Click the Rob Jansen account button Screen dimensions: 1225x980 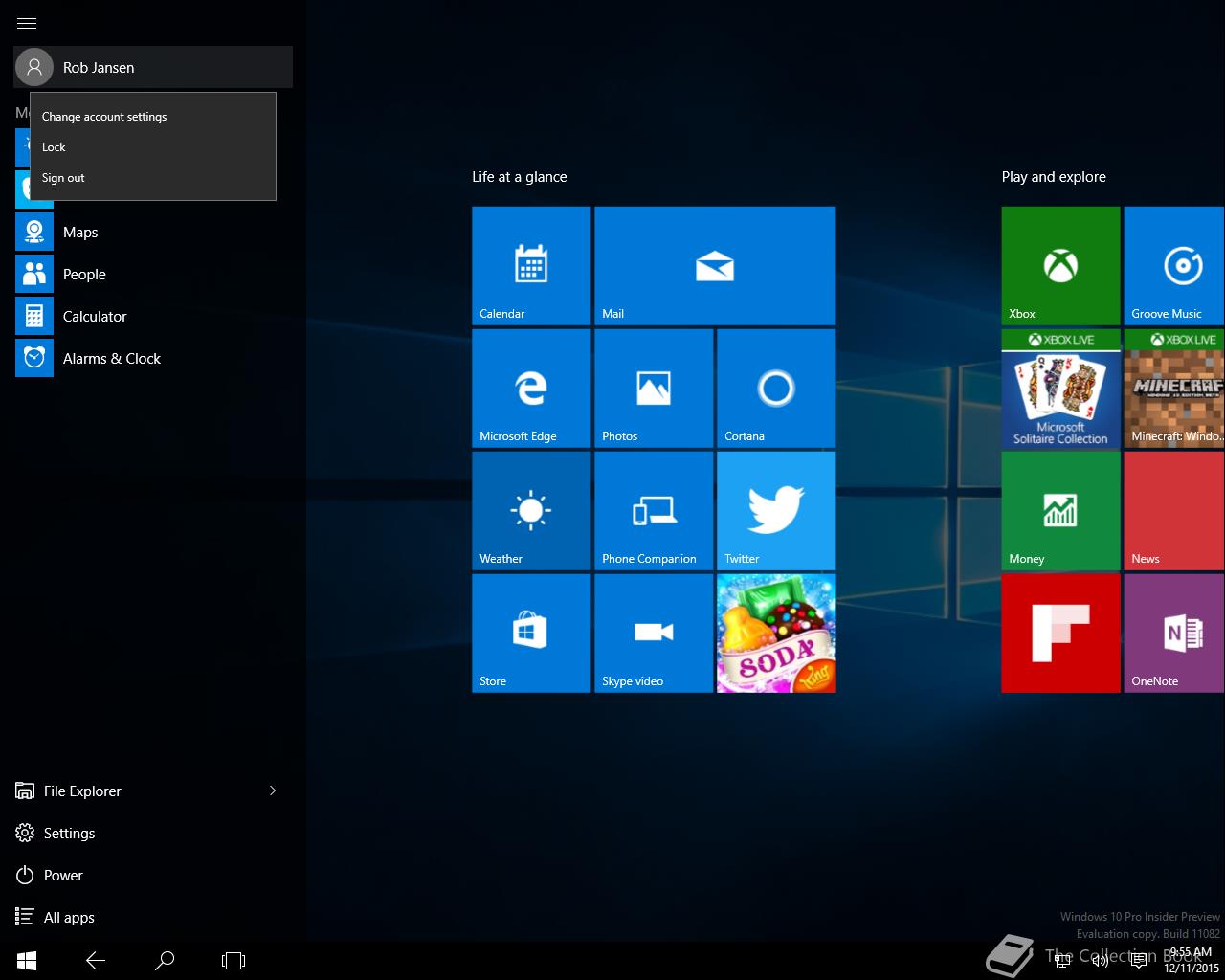point(153,67)
